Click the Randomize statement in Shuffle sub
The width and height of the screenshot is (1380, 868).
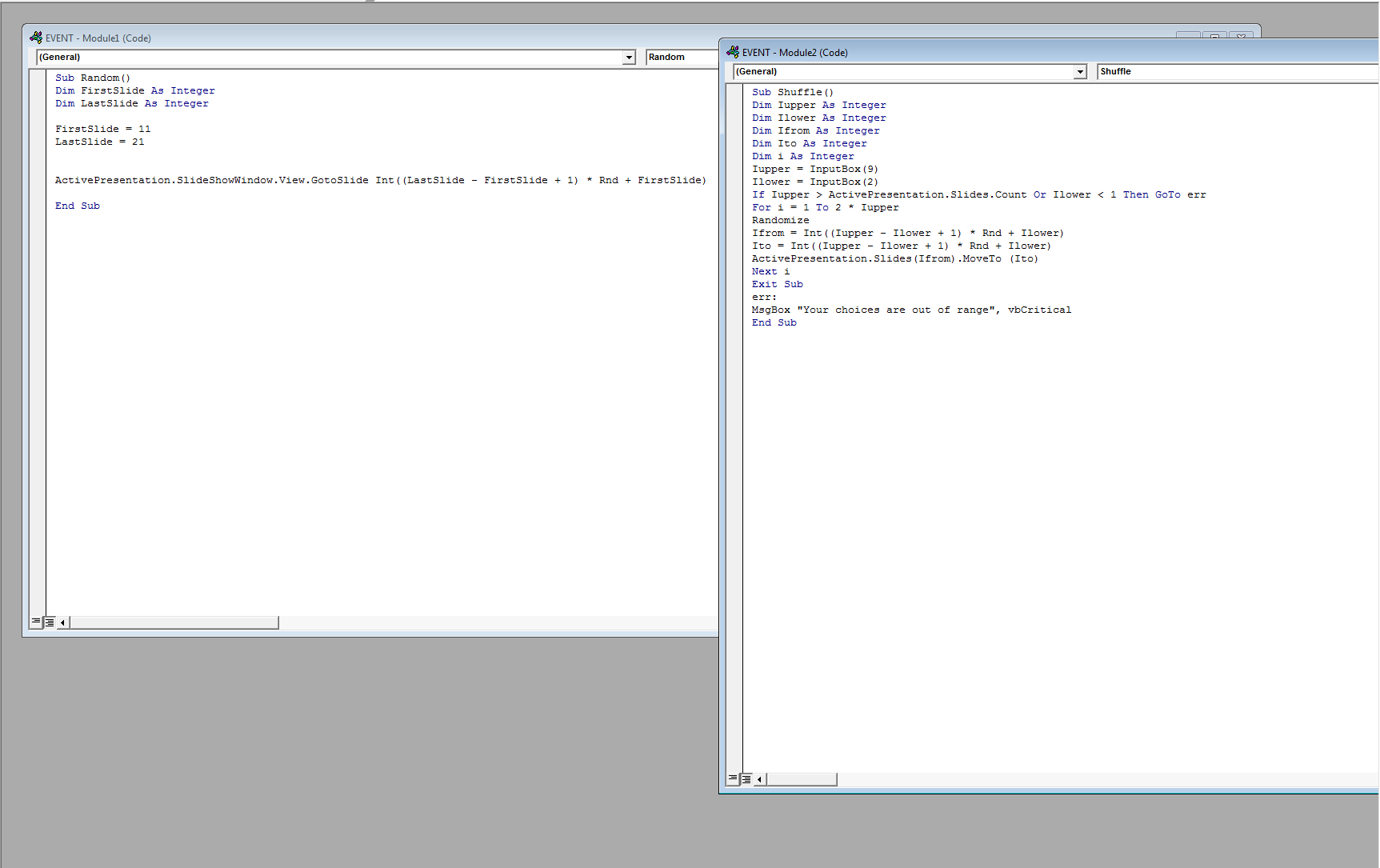tap(780, 221)
